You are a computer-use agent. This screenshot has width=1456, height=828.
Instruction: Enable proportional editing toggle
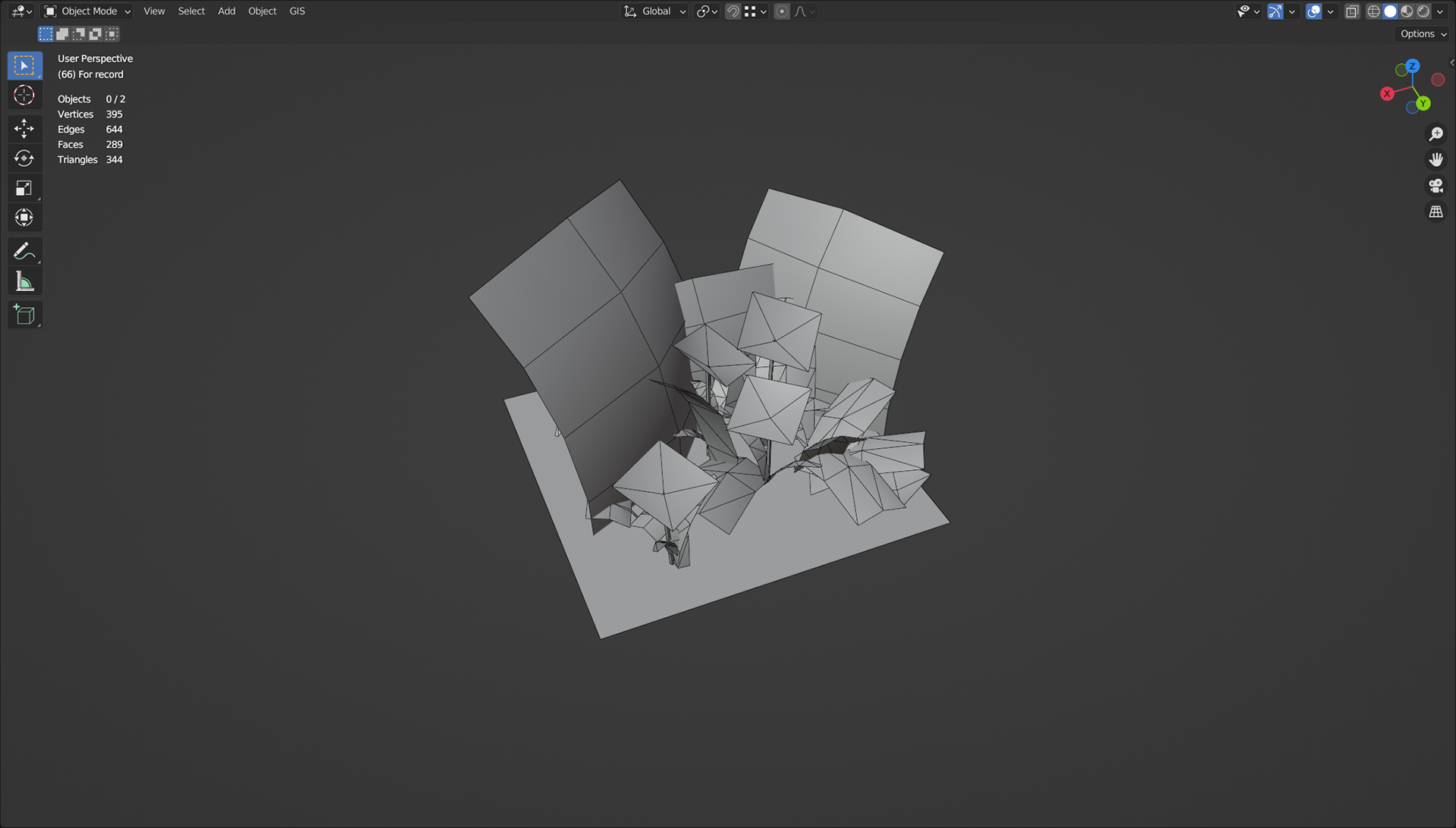(782, 11)
